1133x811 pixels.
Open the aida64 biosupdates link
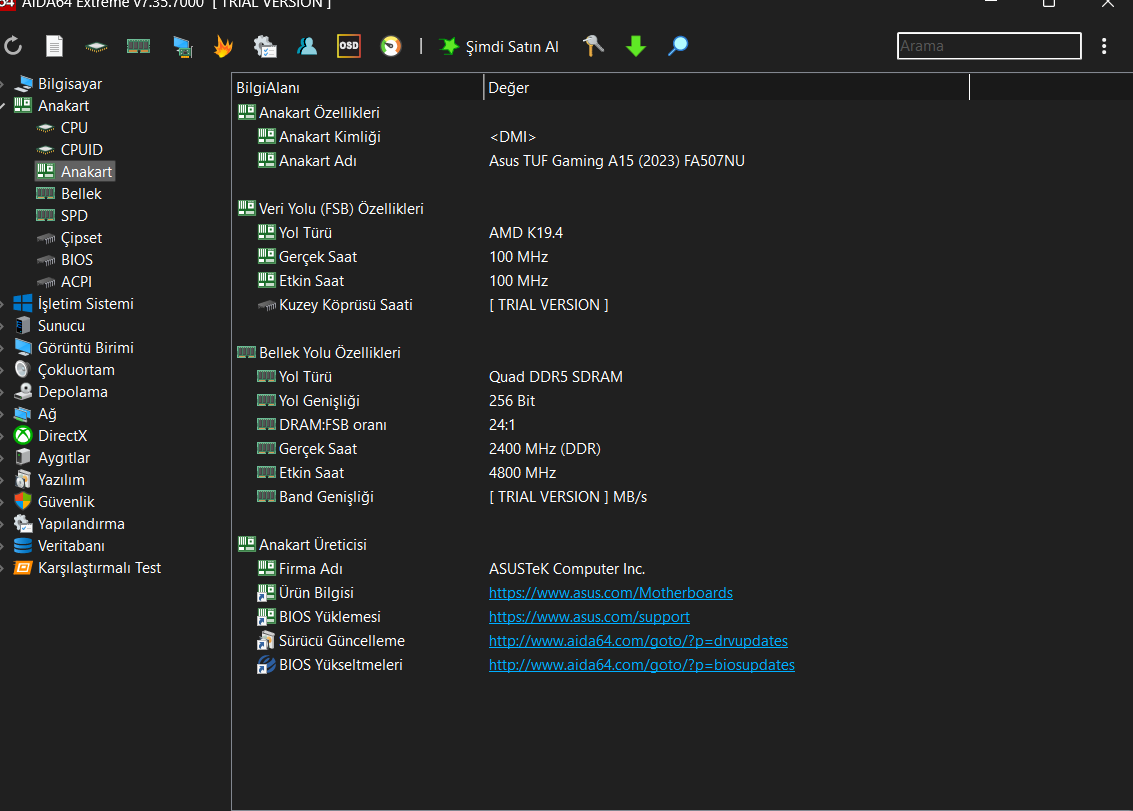[641, 665]
